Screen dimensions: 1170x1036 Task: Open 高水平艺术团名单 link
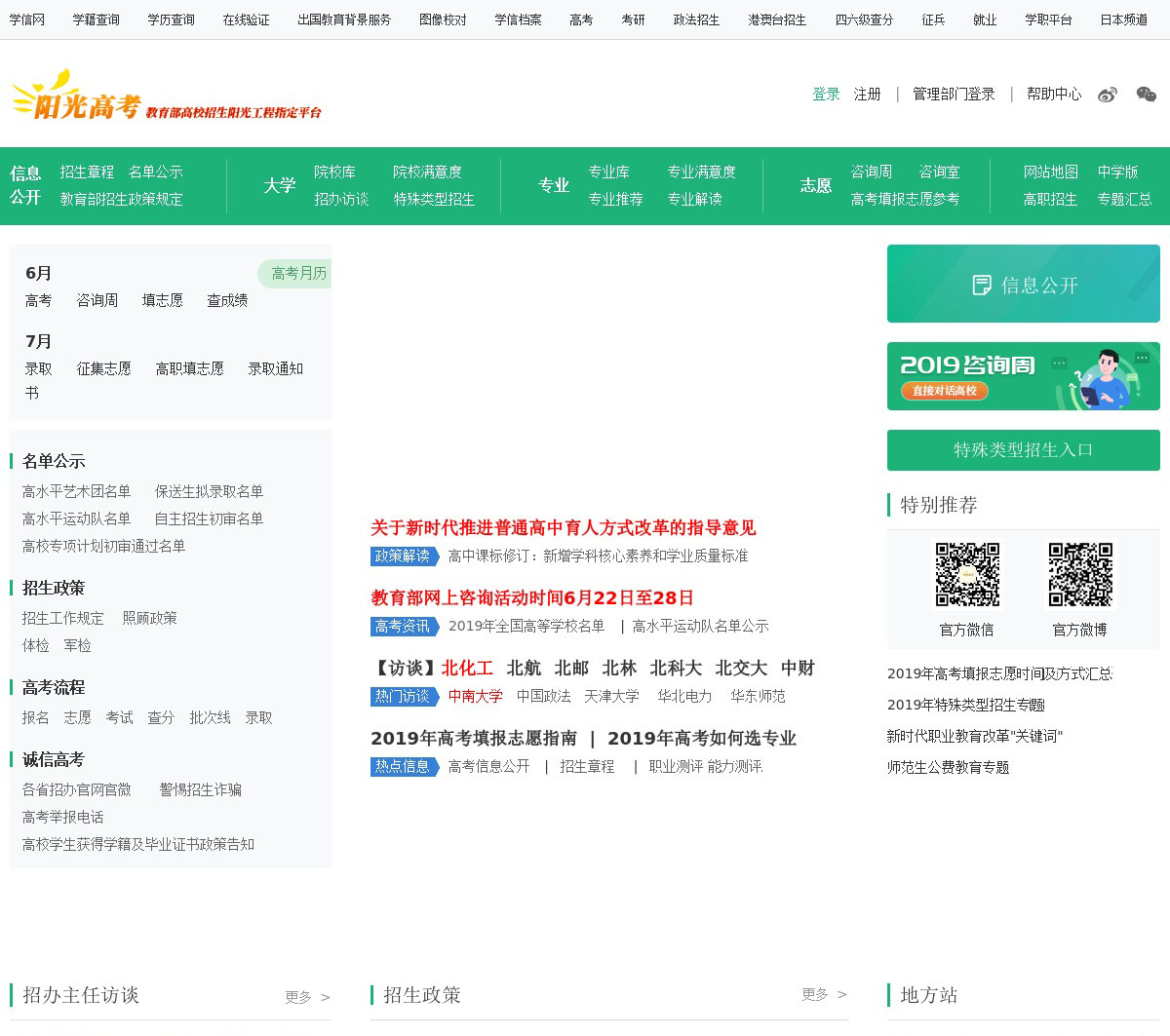[76, 491]
